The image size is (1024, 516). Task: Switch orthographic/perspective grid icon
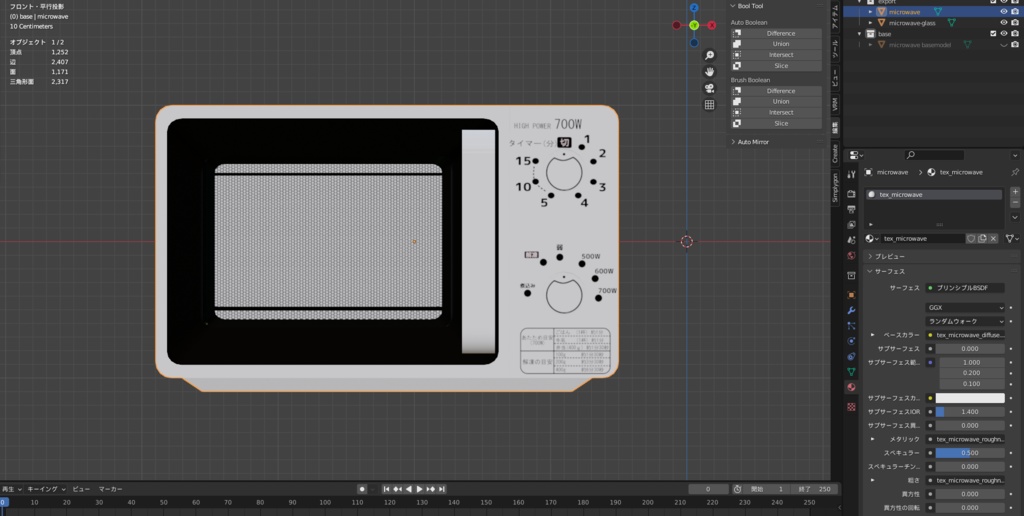(710, 105)
